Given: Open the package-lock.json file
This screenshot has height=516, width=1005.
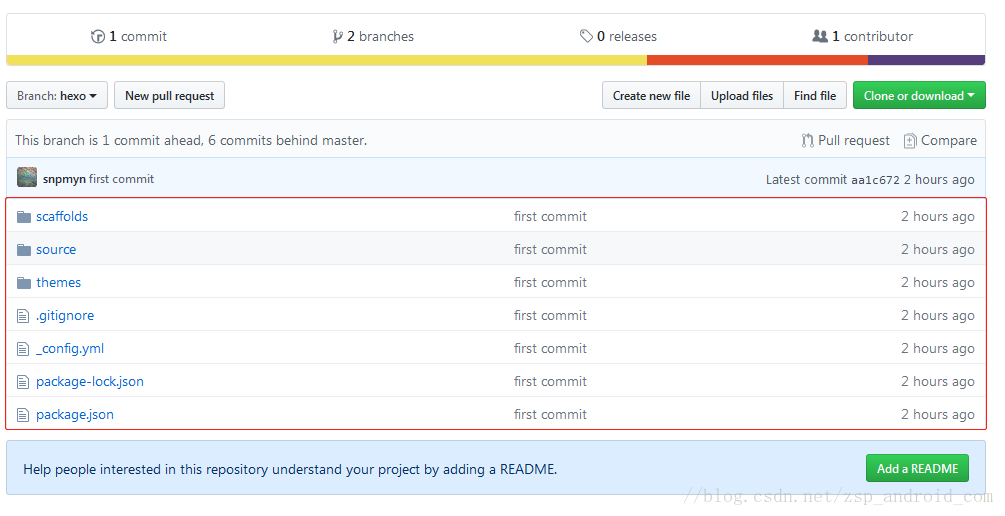Looking at the screenshot, I should point(90,382).
